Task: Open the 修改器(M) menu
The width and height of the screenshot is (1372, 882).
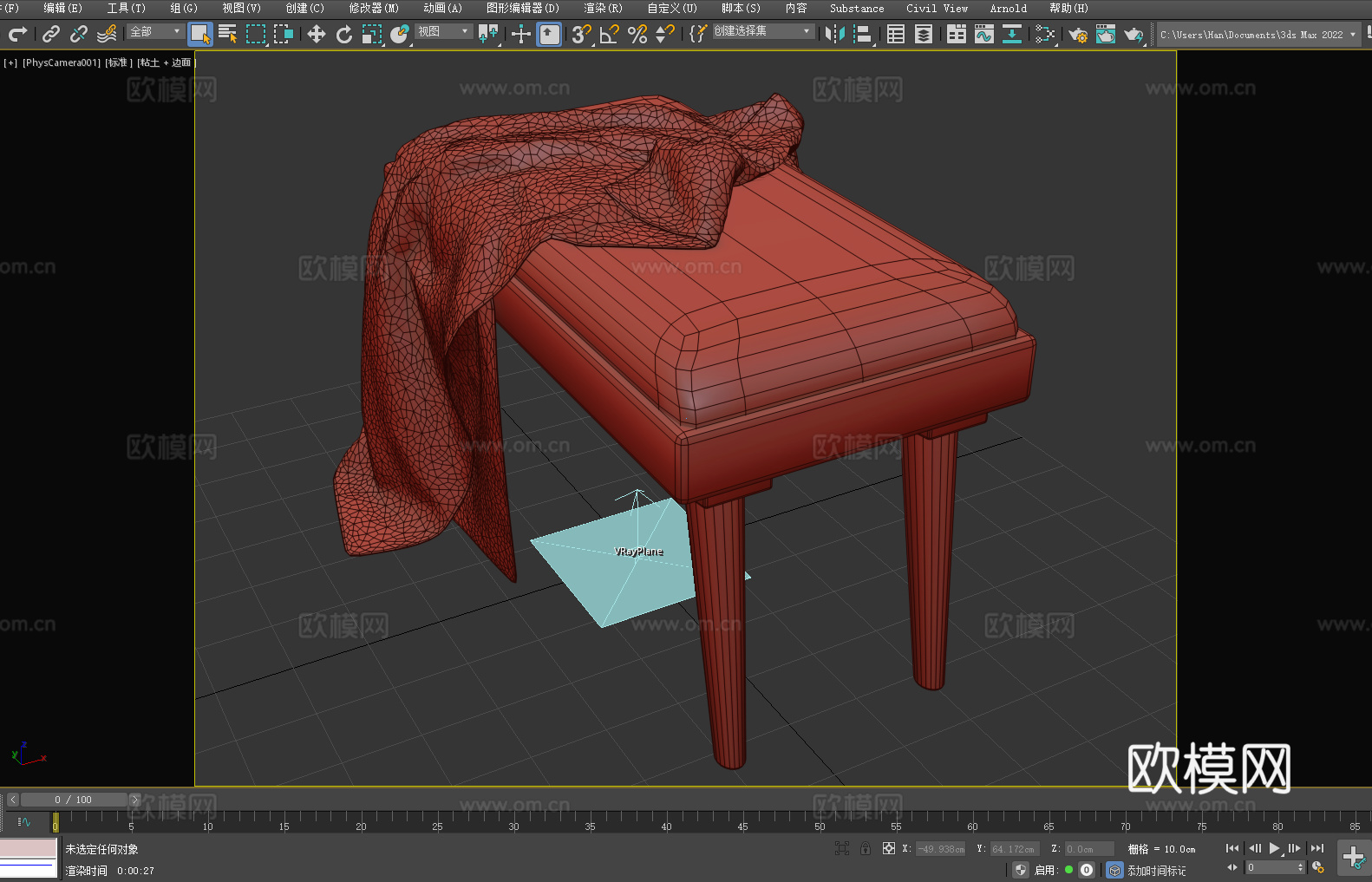Action: coord(374,8)
